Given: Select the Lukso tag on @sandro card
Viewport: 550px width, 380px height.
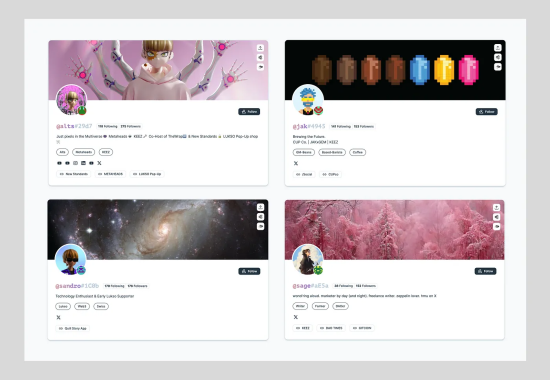Looking at the screenshot, I should click(63, 306).
